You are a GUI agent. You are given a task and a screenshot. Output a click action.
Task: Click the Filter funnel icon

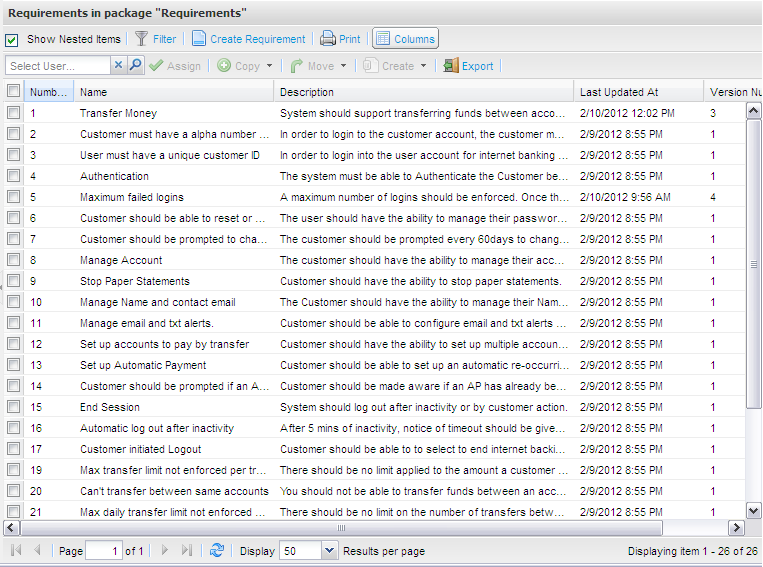(x=142, y=39)
